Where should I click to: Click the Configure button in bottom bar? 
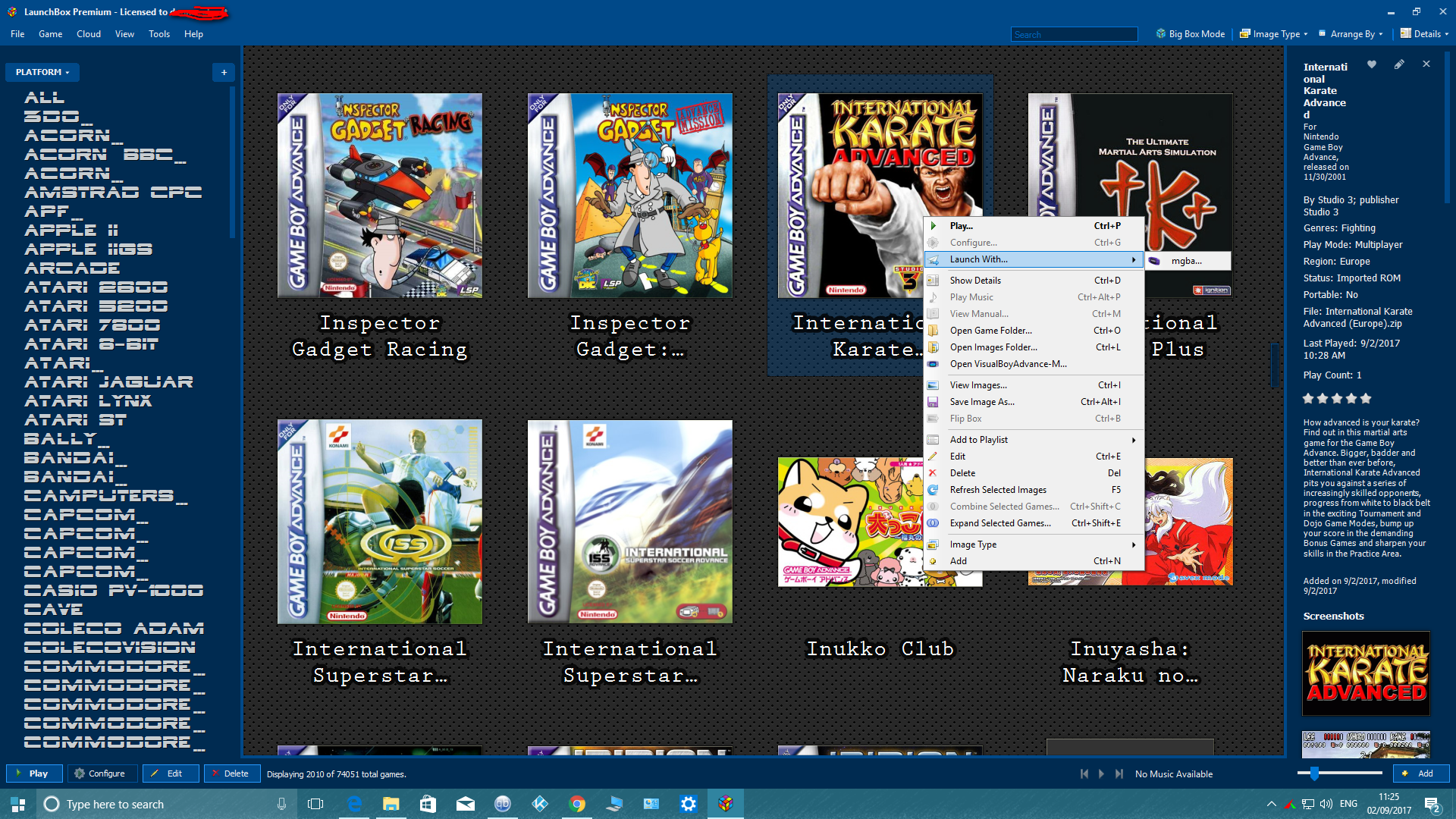coord(101,773)
